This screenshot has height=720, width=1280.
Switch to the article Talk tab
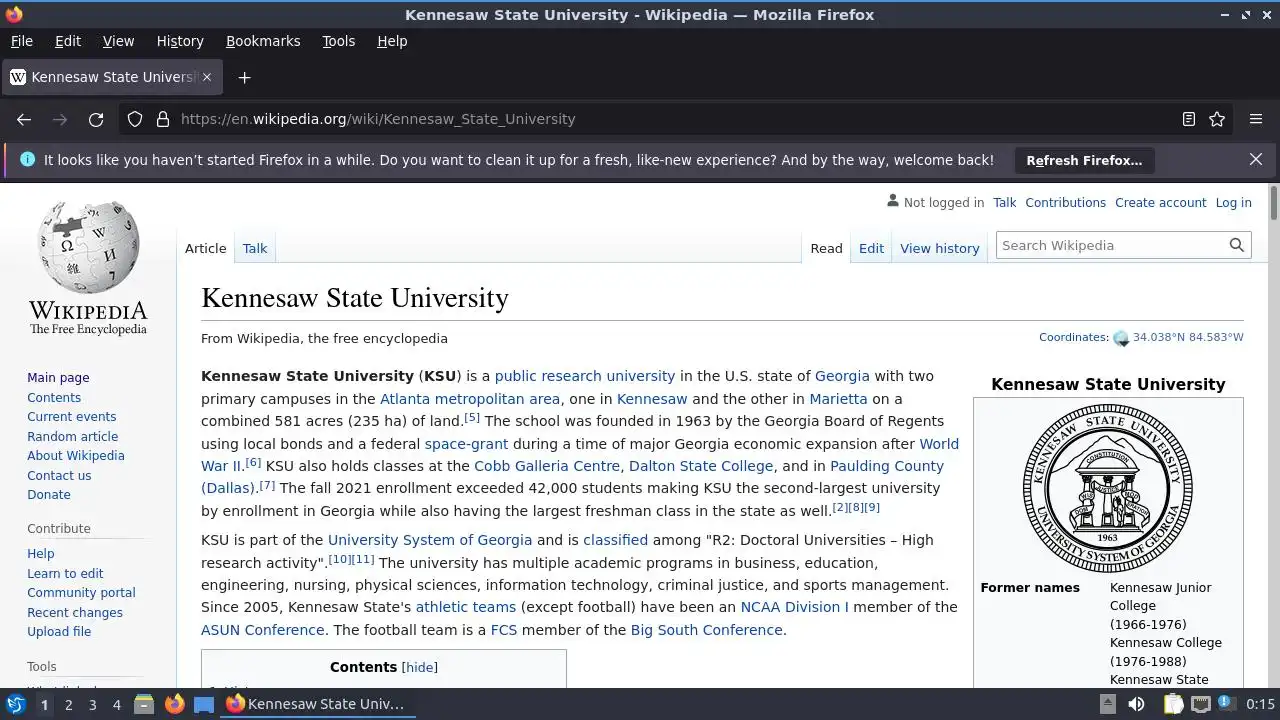pyautogui.click(x=255, y=248)
